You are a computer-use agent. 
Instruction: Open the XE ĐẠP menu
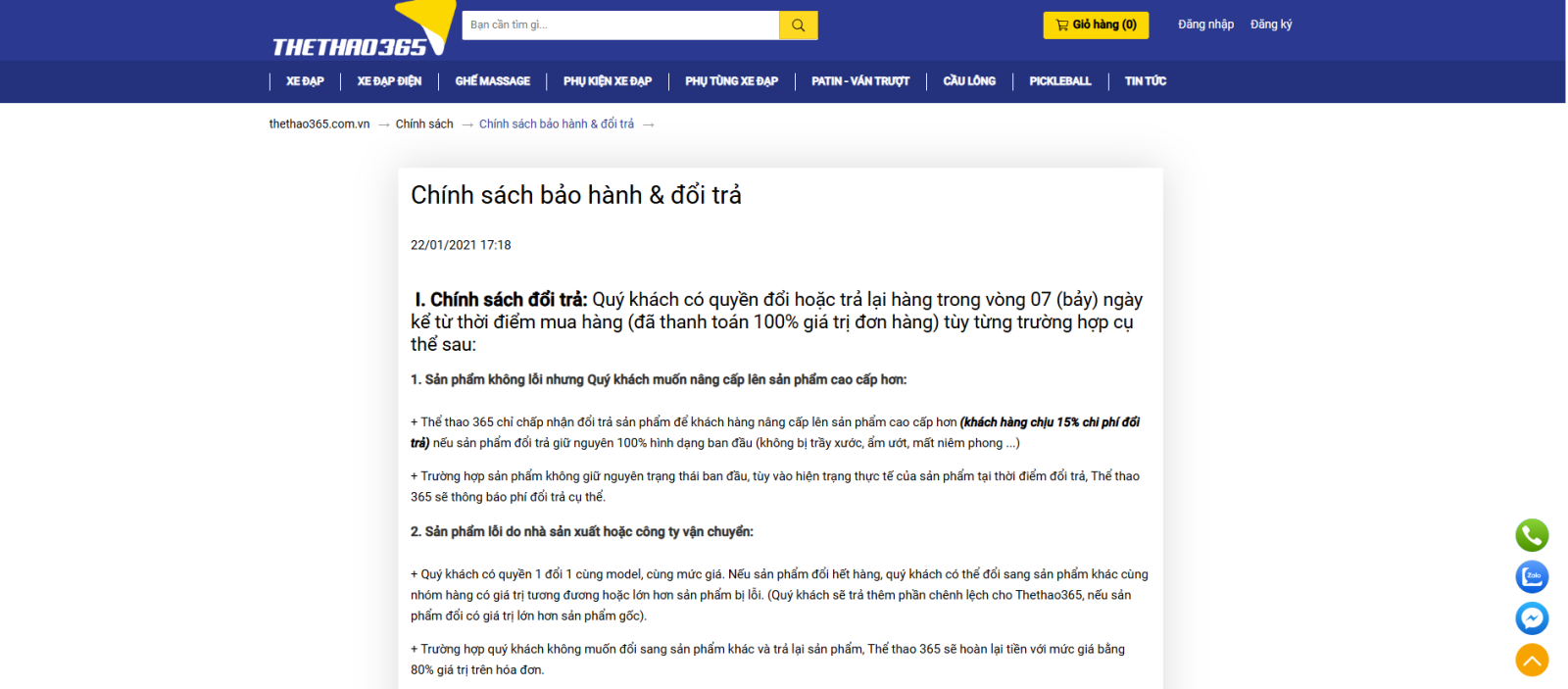(x=305, y=81)
